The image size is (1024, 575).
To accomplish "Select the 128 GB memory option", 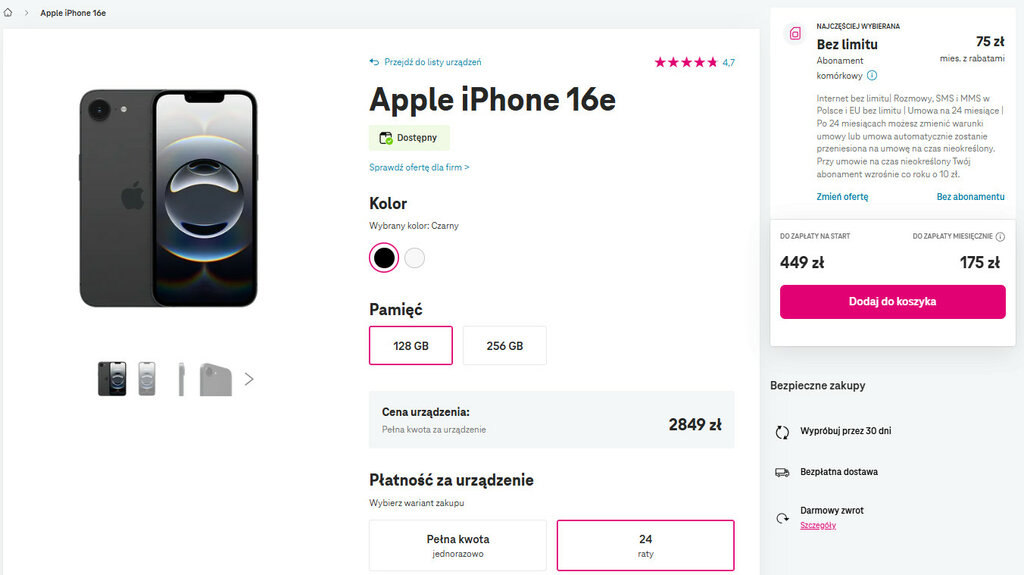I will coord(410,346).
